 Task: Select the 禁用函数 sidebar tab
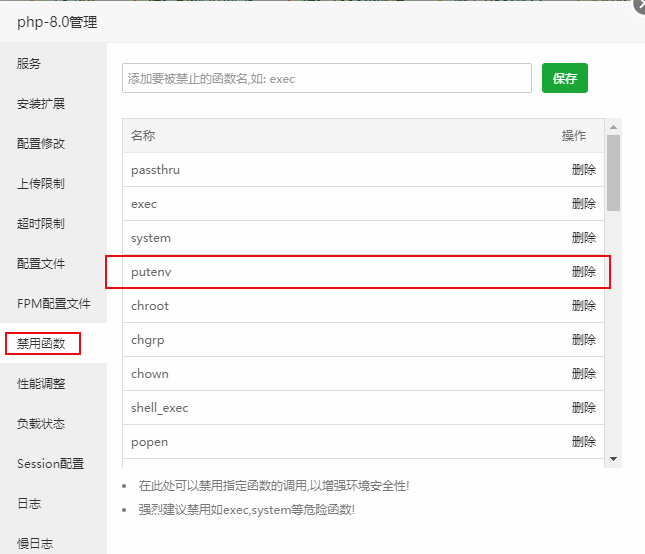click(41, 343)
